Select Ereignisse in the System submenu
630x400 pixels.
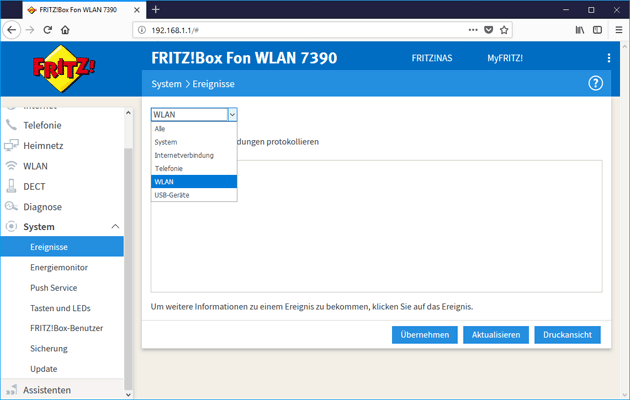pos(62,247)
